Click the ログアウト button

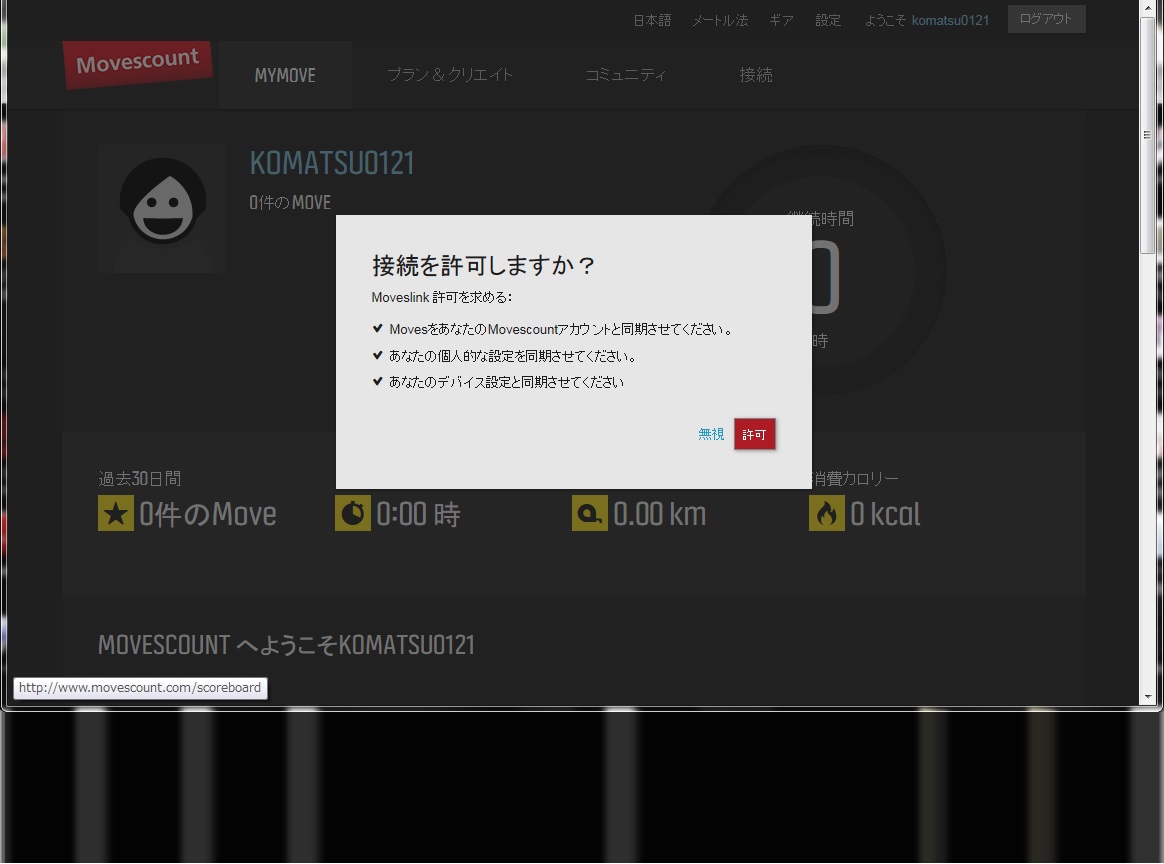click(1046, 19)
